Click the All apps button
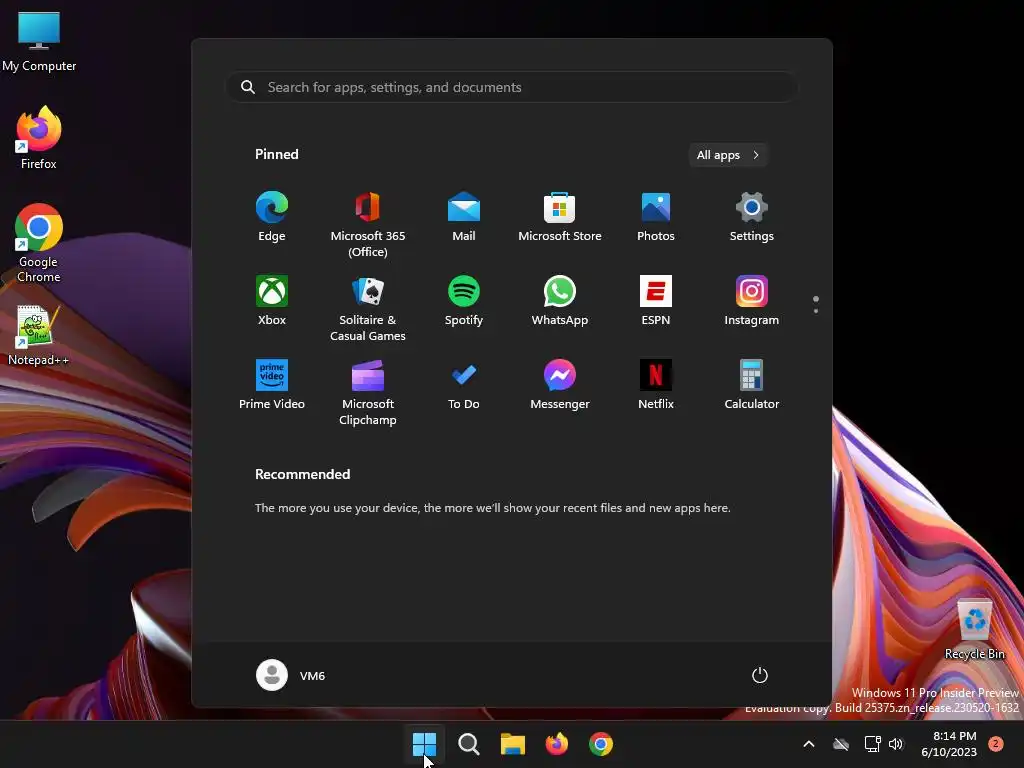 click(728, 155)
